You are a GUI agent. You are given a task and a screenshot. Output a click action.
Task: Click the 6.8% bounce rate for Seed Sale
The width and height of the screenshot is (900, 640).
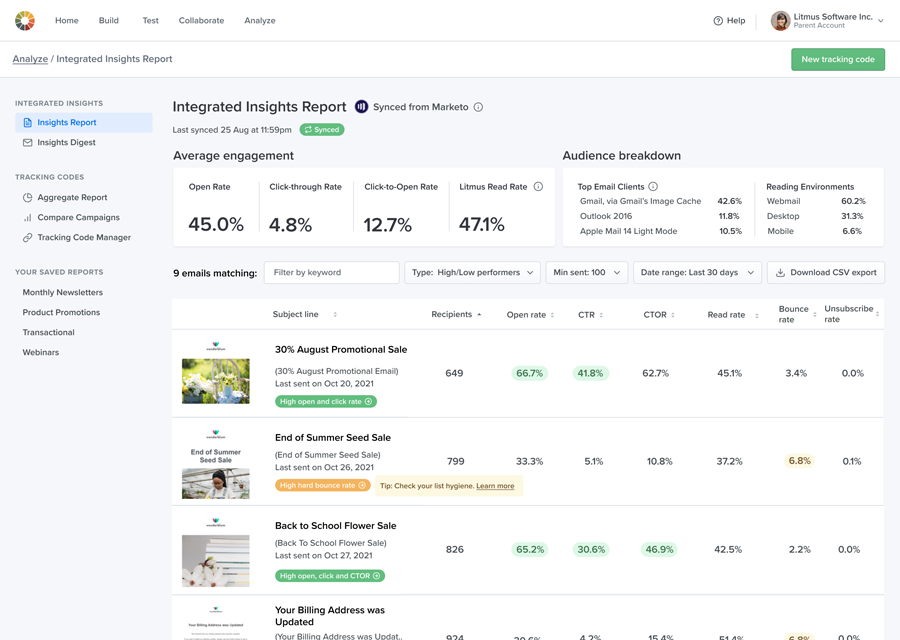pyautogui.click(x=800, y=461)
